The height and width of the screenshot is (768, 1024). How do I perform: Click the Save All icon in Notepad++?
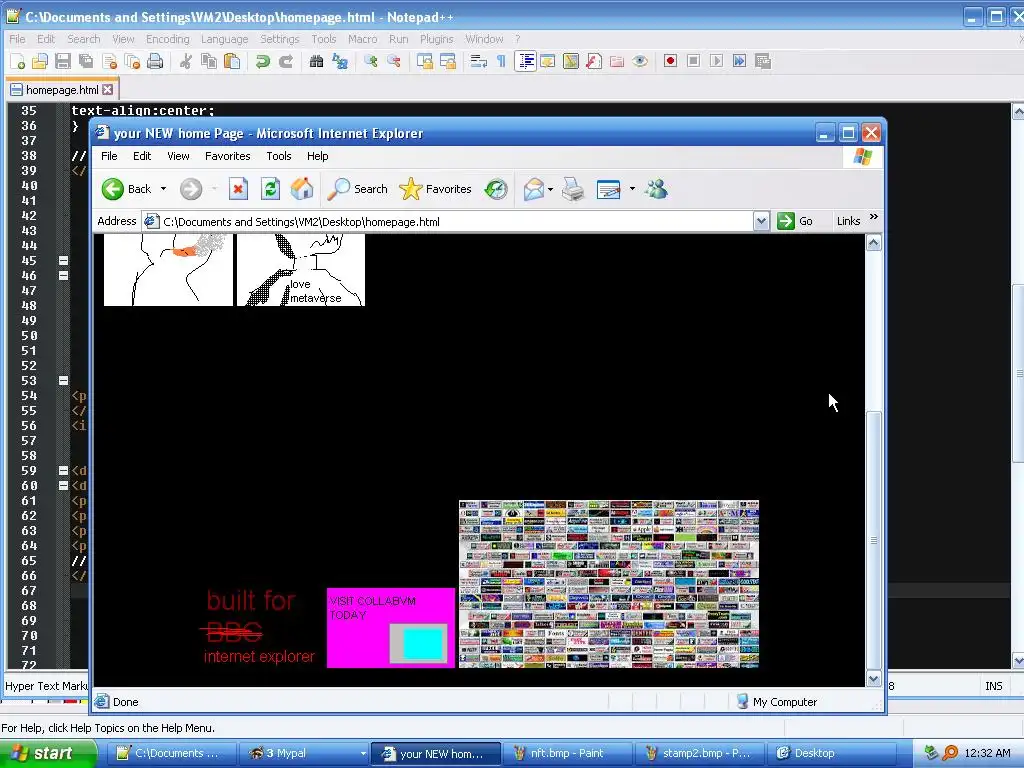tap(86, 61)
